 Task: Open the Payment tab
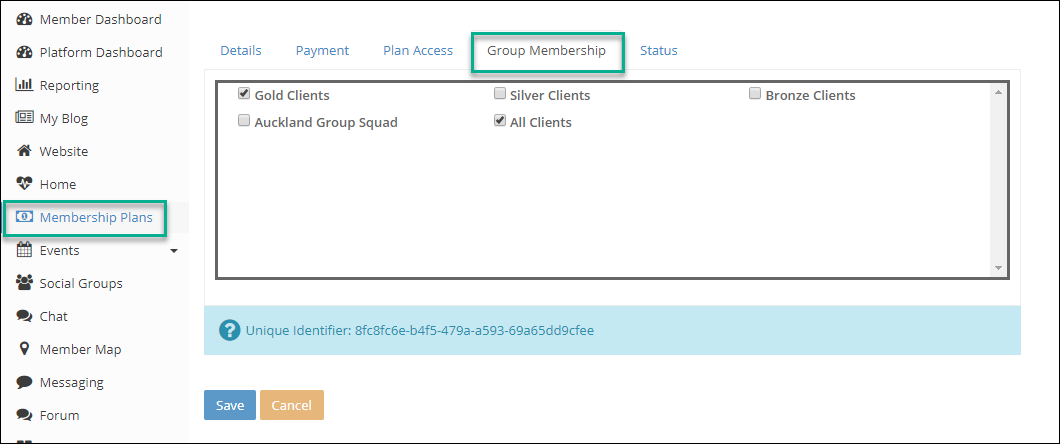(322, 51)
